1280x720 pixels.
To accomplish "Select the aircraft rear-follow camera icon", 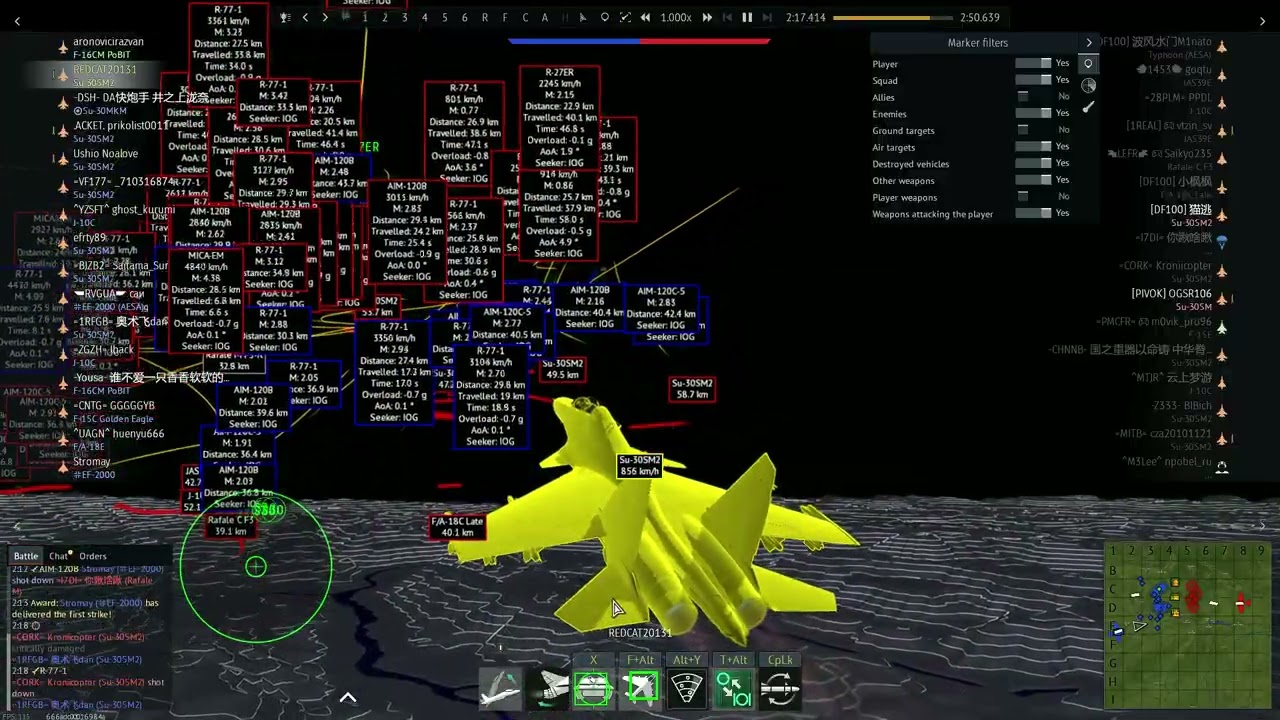I will click(x=547, y=689).
